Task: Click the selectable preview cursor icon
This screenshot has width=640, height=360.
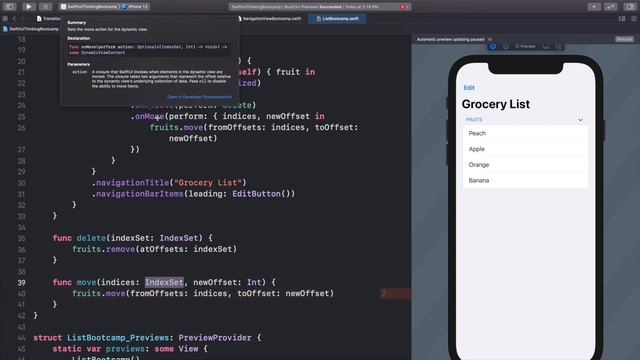Action: (x=506, y=47)
